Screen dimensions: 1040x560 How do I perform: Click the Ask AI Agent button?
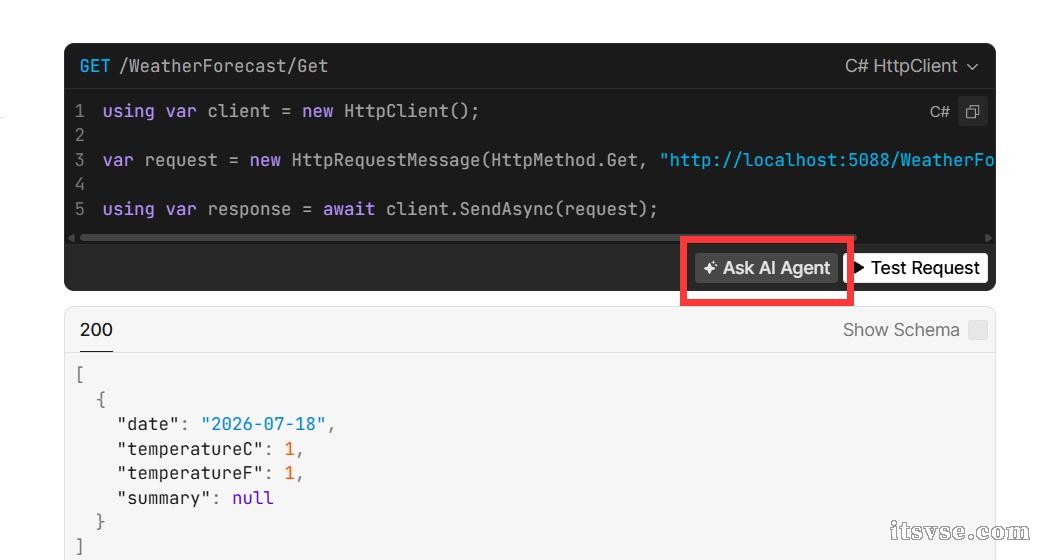pos(767,268)
